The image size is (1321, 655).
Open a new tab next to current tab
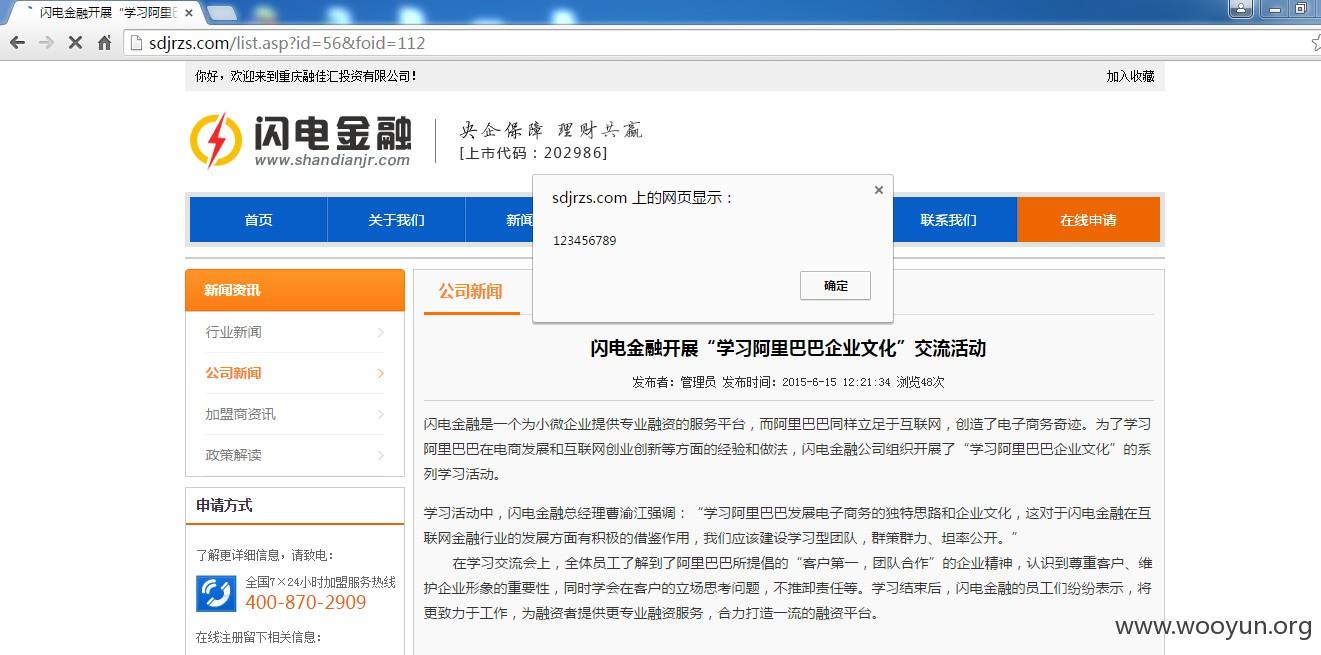222,13
